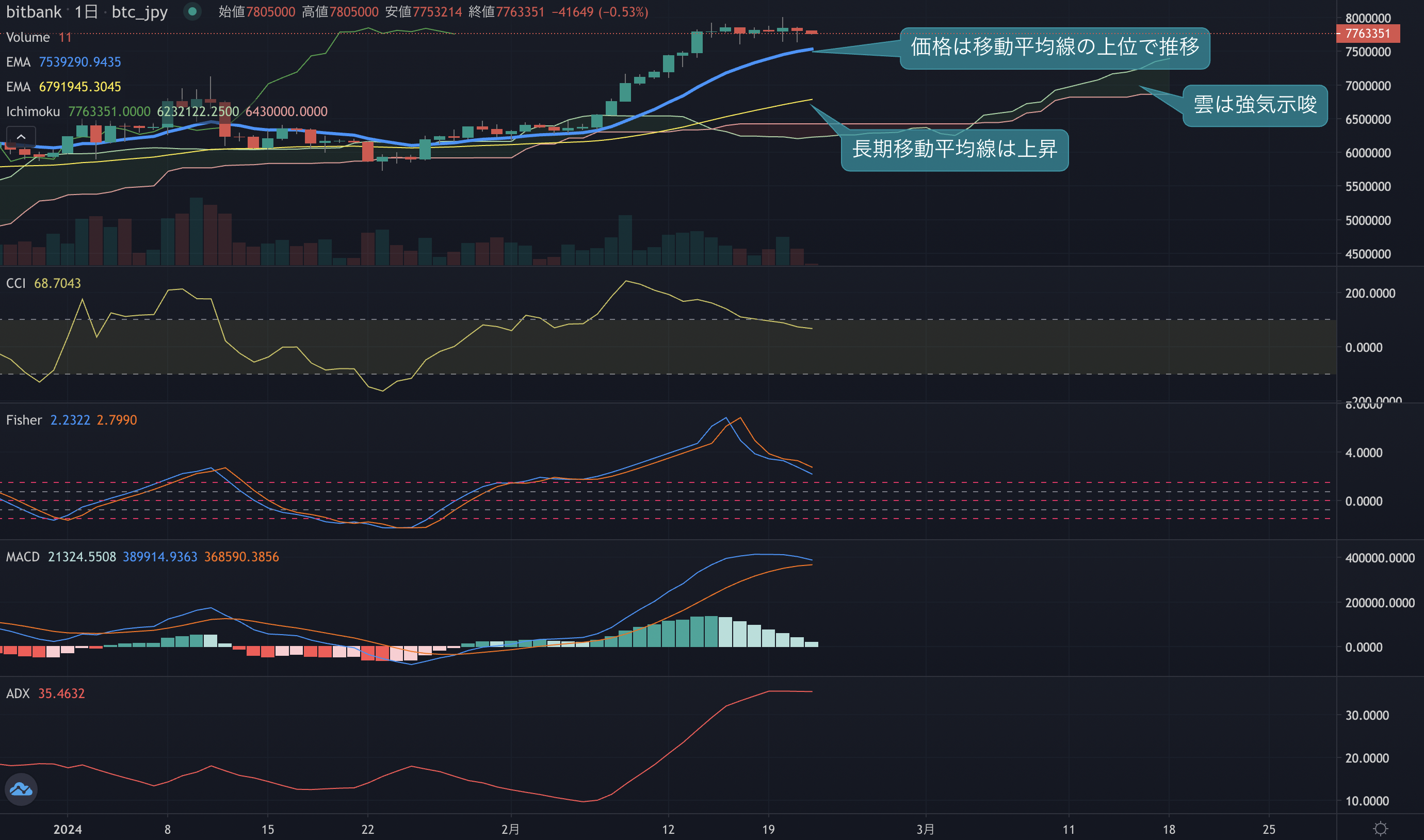Viewport: 1424px width, 840px height.
Task: Select the 価格は移動平均線の上位で推移 callout
Action: (1055, 47)
